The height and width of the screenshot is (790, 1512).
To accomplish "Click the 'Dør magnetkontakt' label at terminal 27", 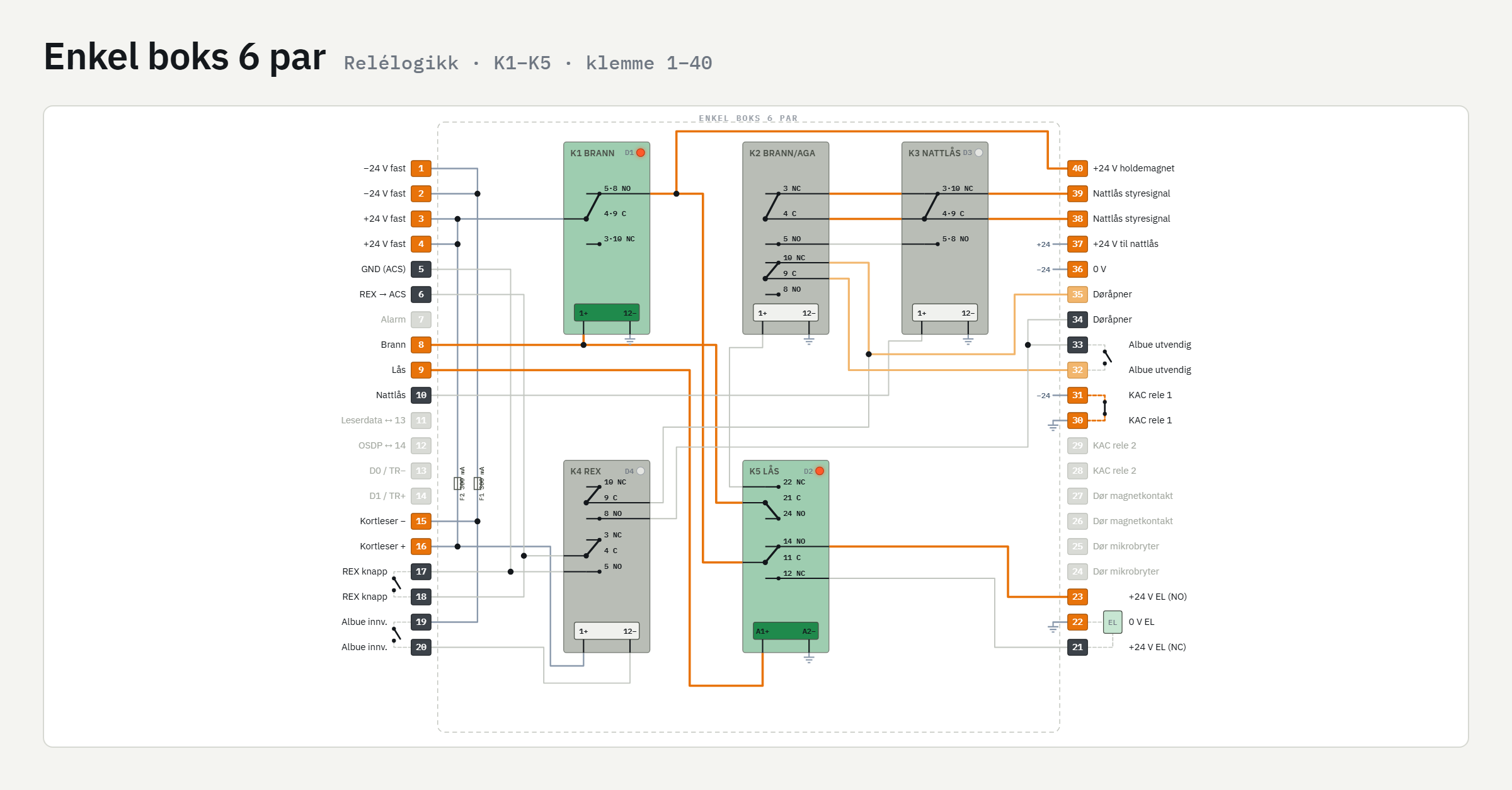I will 1133,496.
